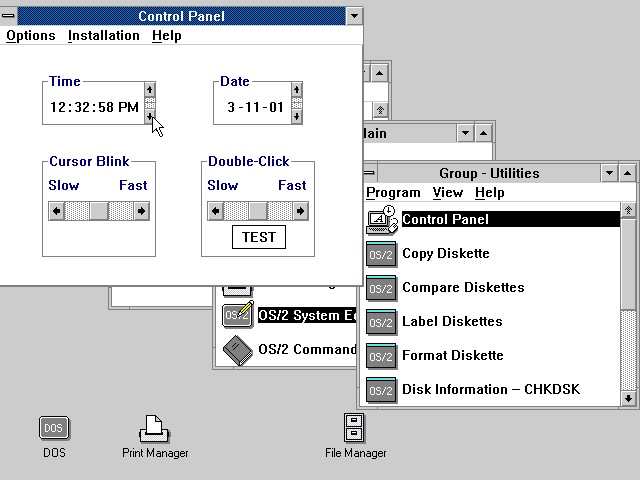Image resolution: width=640 pixels, height=480 pixels.
Task: Open the Print Manager printer icon
Action: [x=154, y=429]
